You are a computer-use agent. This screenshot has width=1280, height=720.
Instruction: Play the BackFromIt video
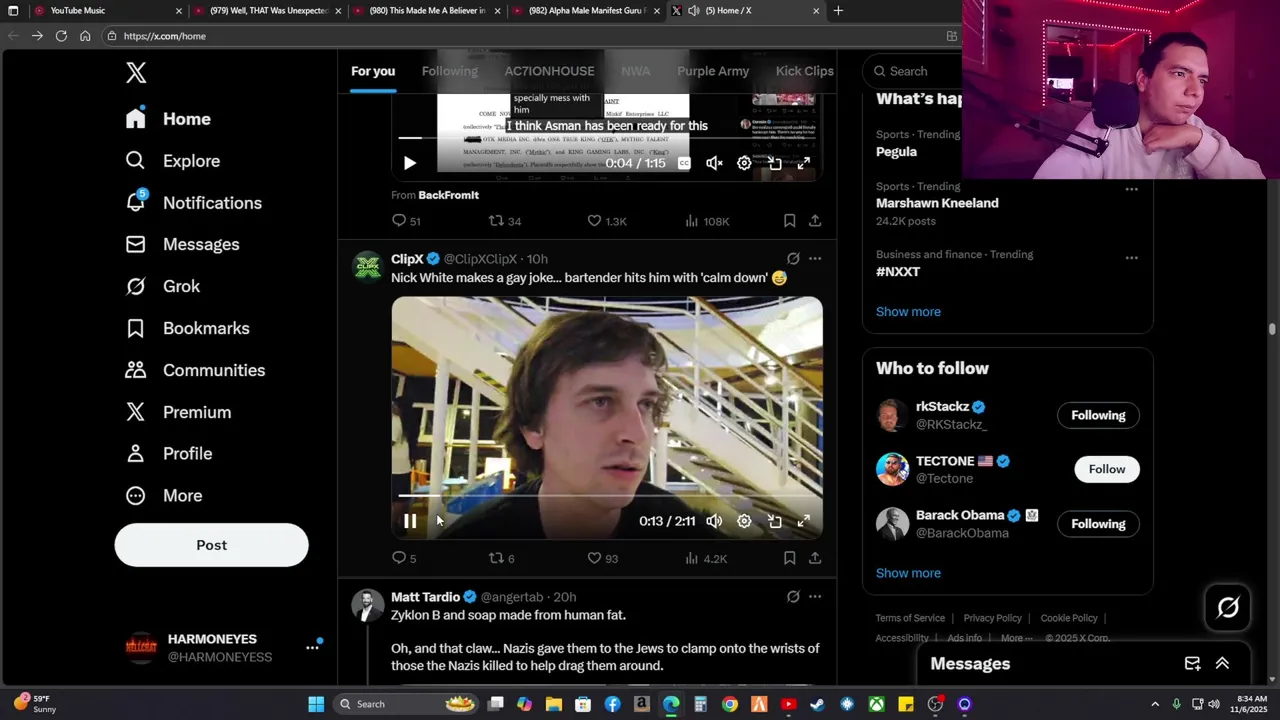click(x=410, y=163)
